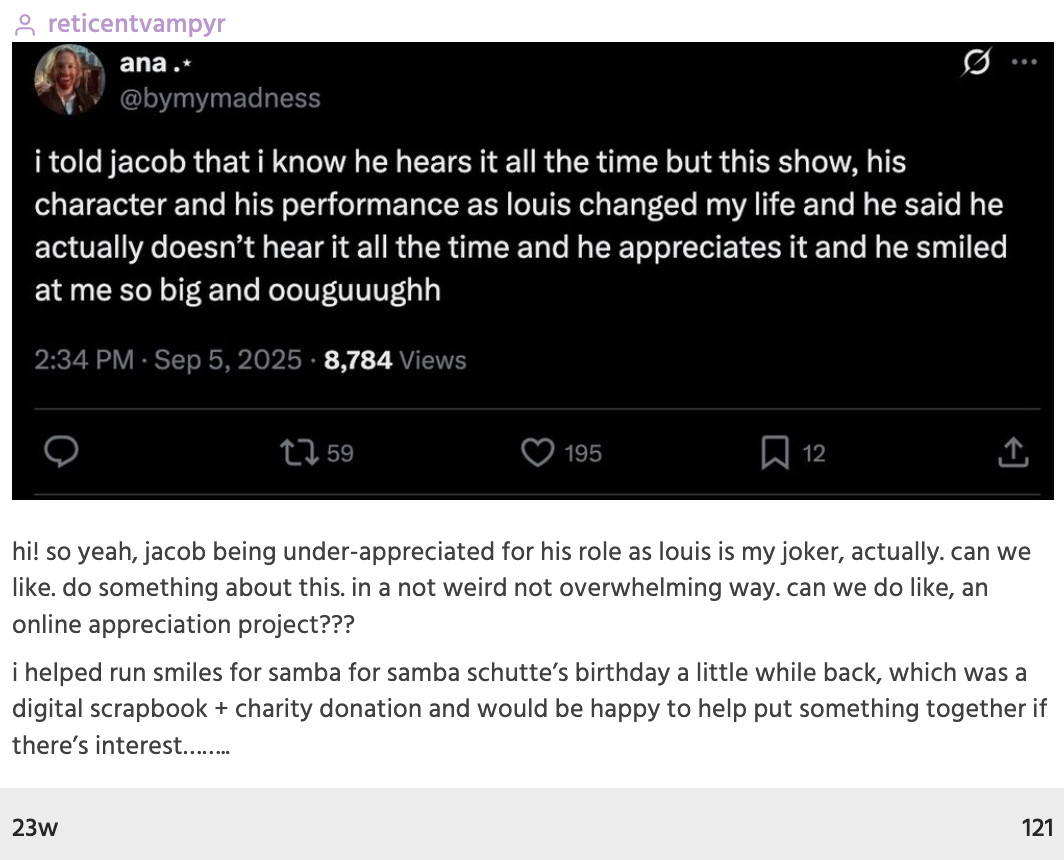This screenshot has height=860, width=1064.
Task: Click the tweet text about jacob
Action: pos(520,227)
